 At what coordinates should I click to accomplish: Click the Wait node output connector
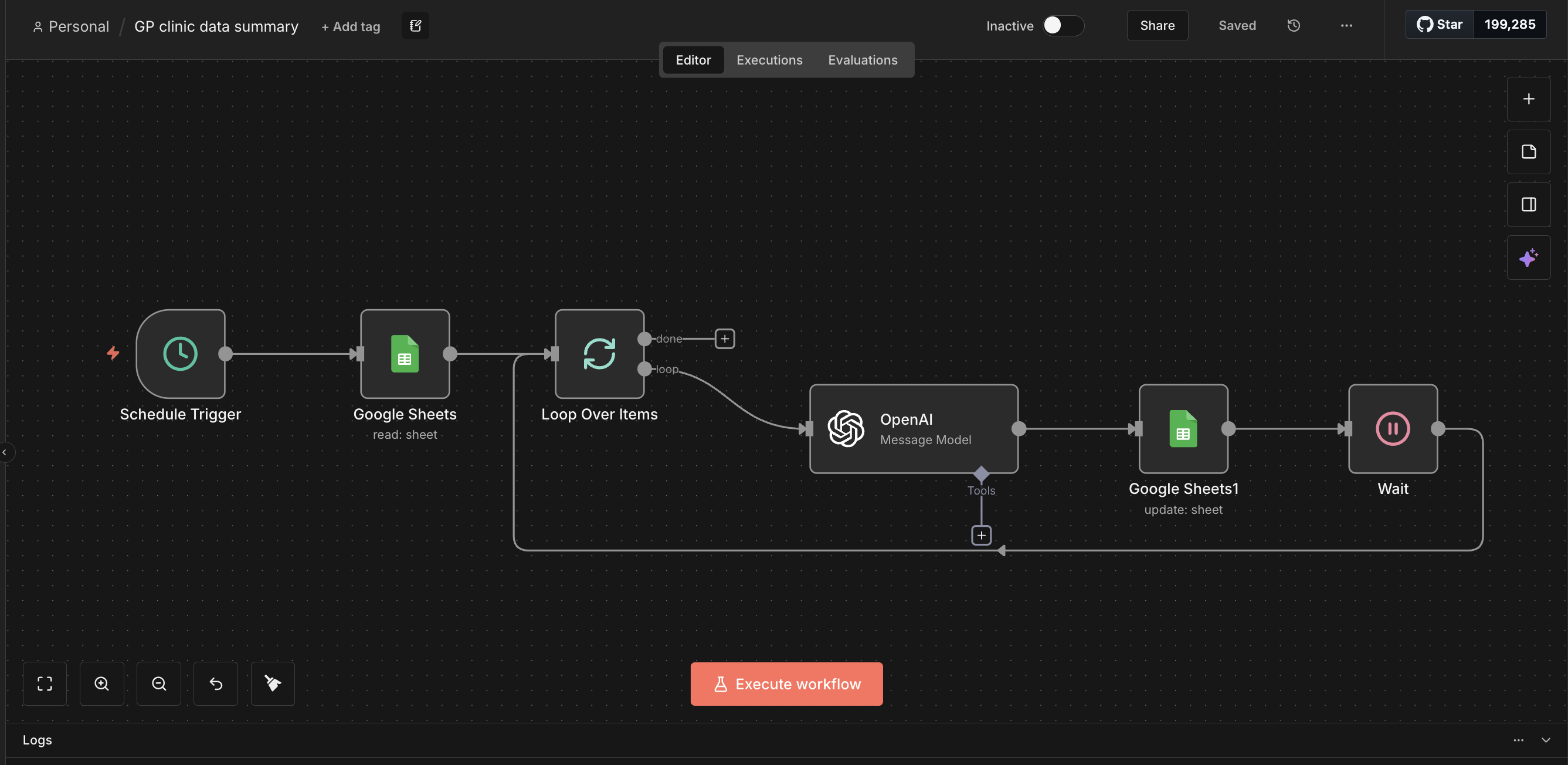pyautogui.click(x=1438, y=429)
